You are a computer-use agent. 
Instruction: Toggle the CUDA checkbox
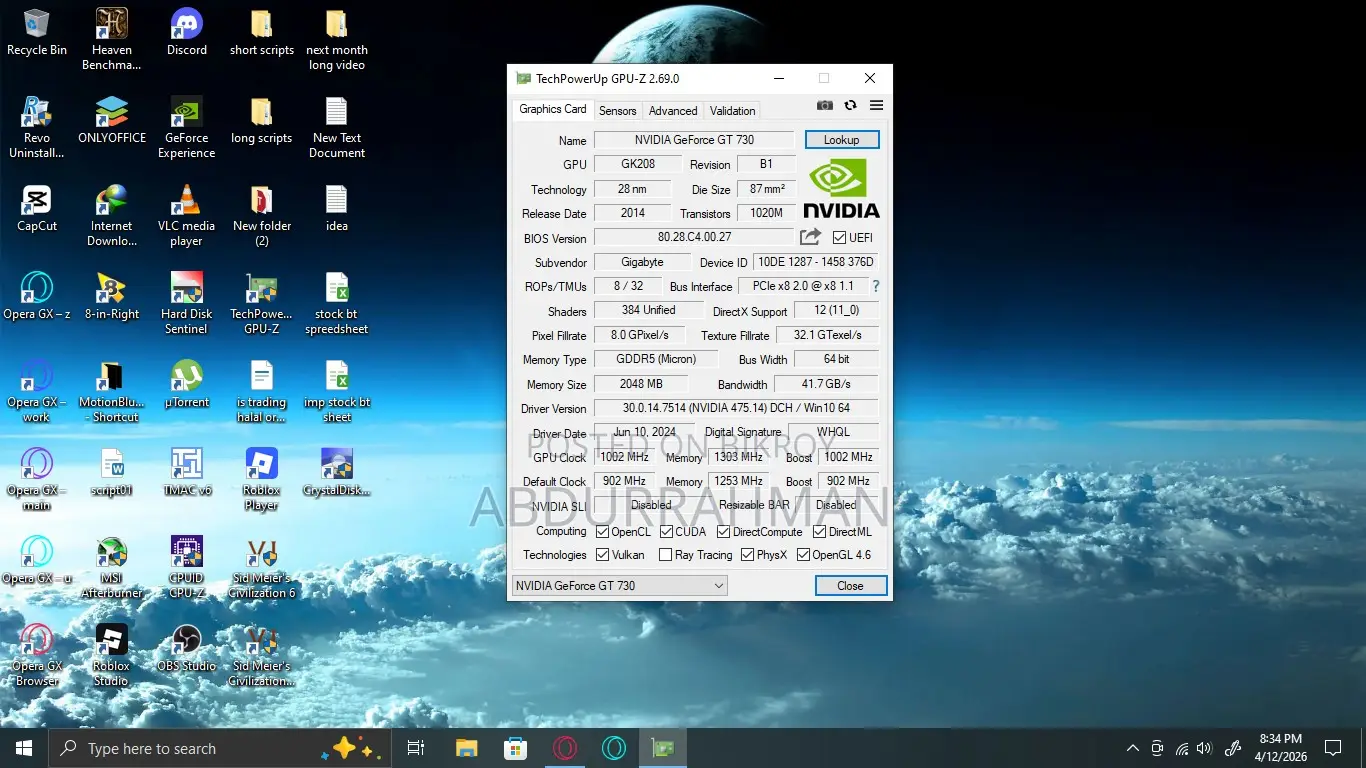tap(667, 532)
